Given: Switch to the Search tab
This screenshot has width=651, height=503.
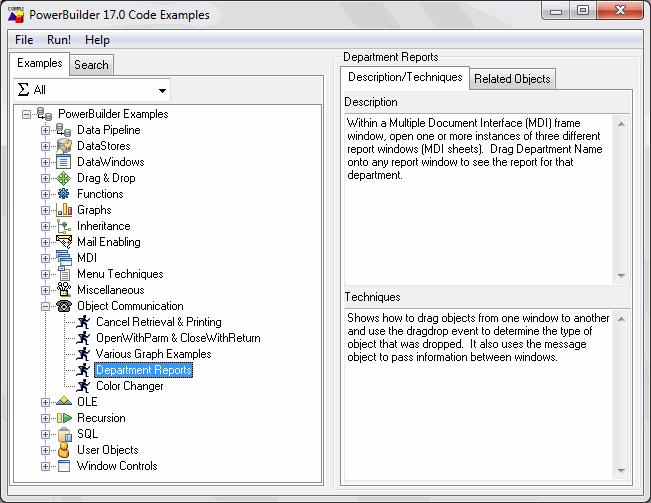Looking at the screenshot, I should click(91, 65).
